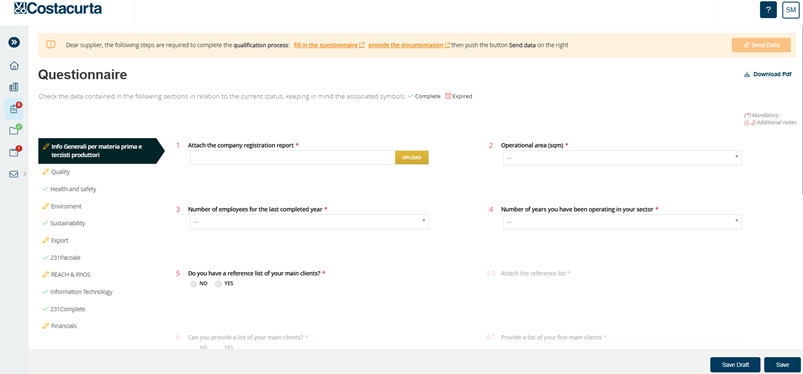Open the questionnaire clipboard icon with red badge
The width and height of the screenshot is (803, 374).
point(14,109)
